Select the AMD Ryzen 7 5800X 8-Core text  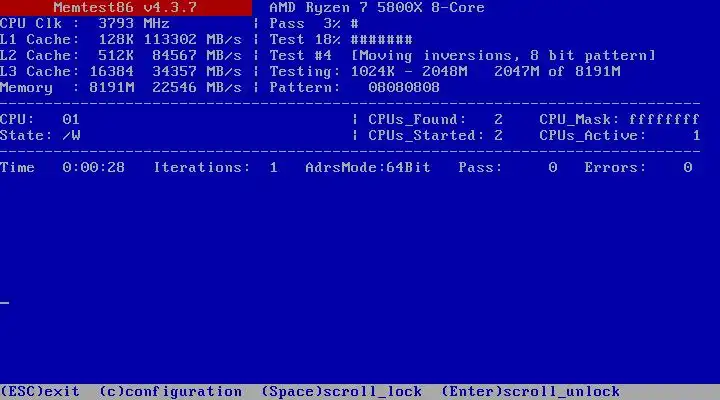pos(377,7)
